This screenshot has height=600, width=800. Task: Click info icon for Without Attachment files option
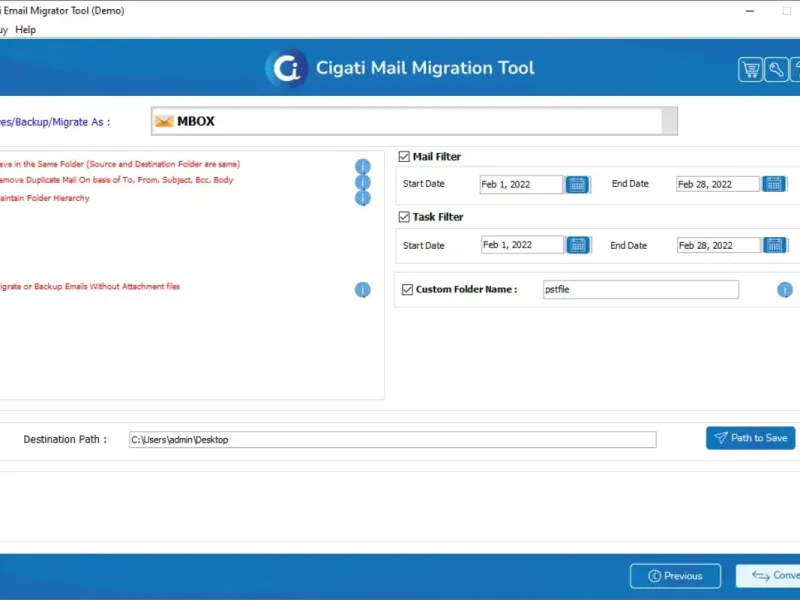[x=363, y=290]
